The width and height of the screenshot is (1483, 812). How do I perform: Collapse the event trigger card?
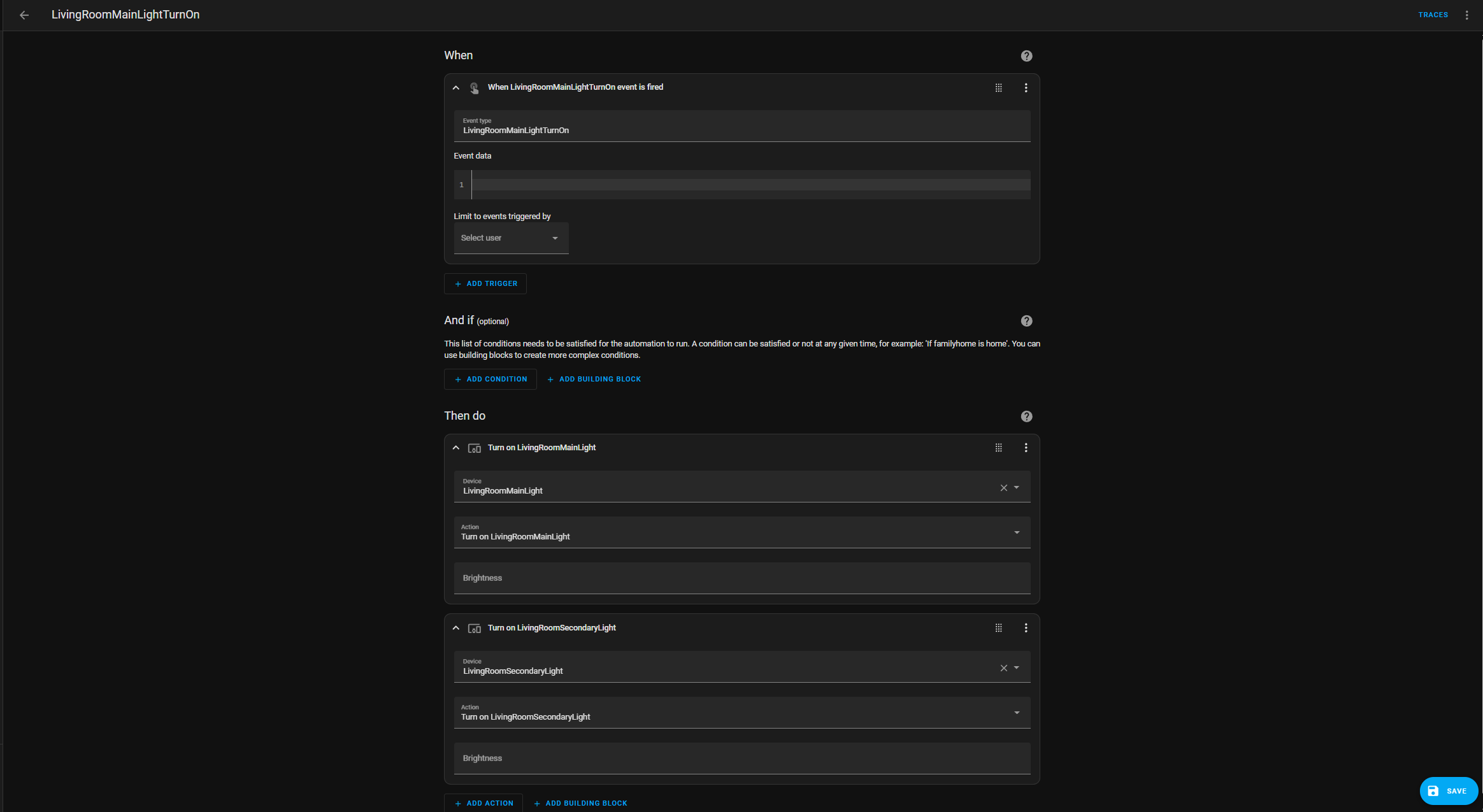tap(456, 88)
